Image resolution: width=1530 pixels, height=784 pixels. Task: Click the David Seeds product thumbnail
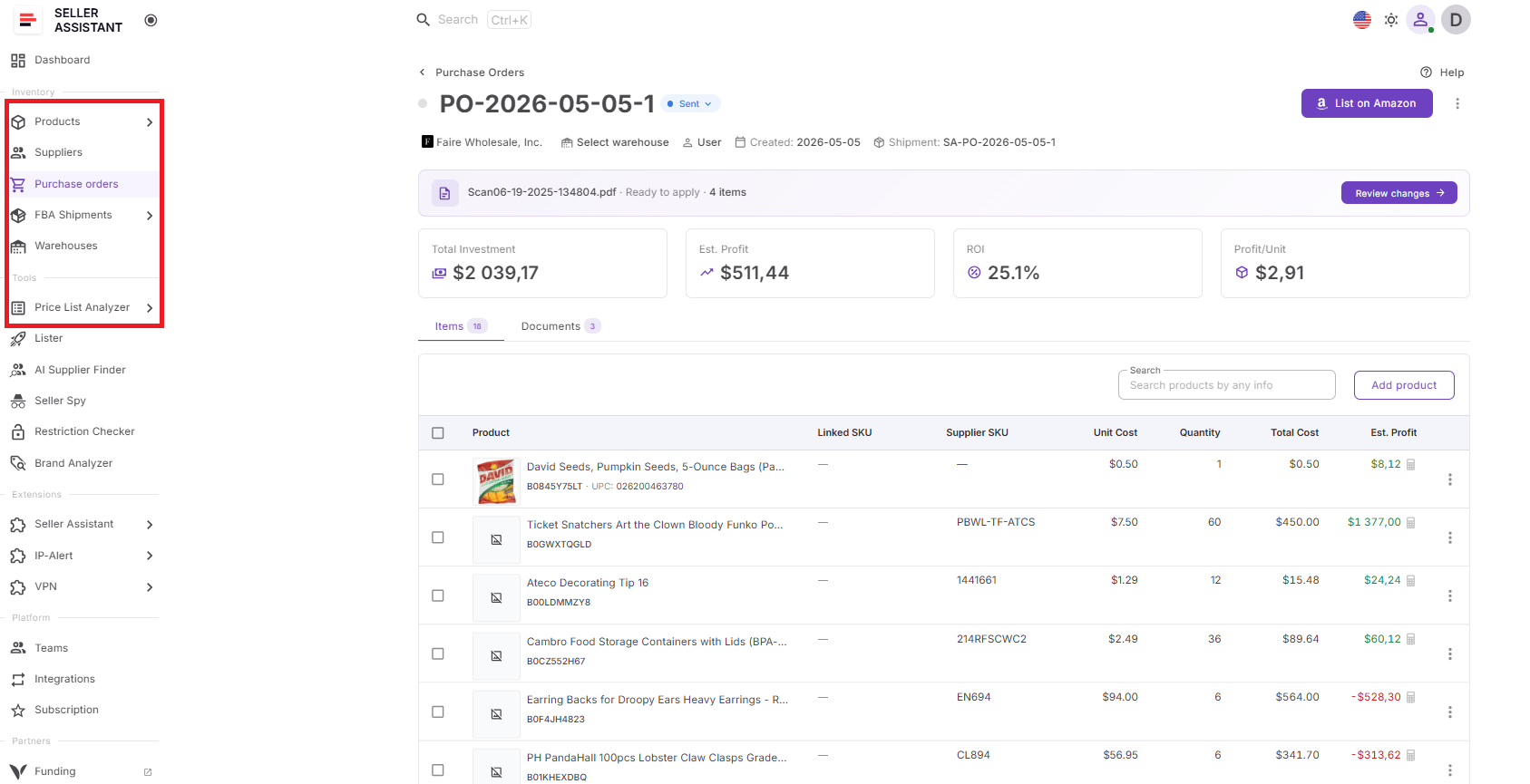click(x=496, y=480)
